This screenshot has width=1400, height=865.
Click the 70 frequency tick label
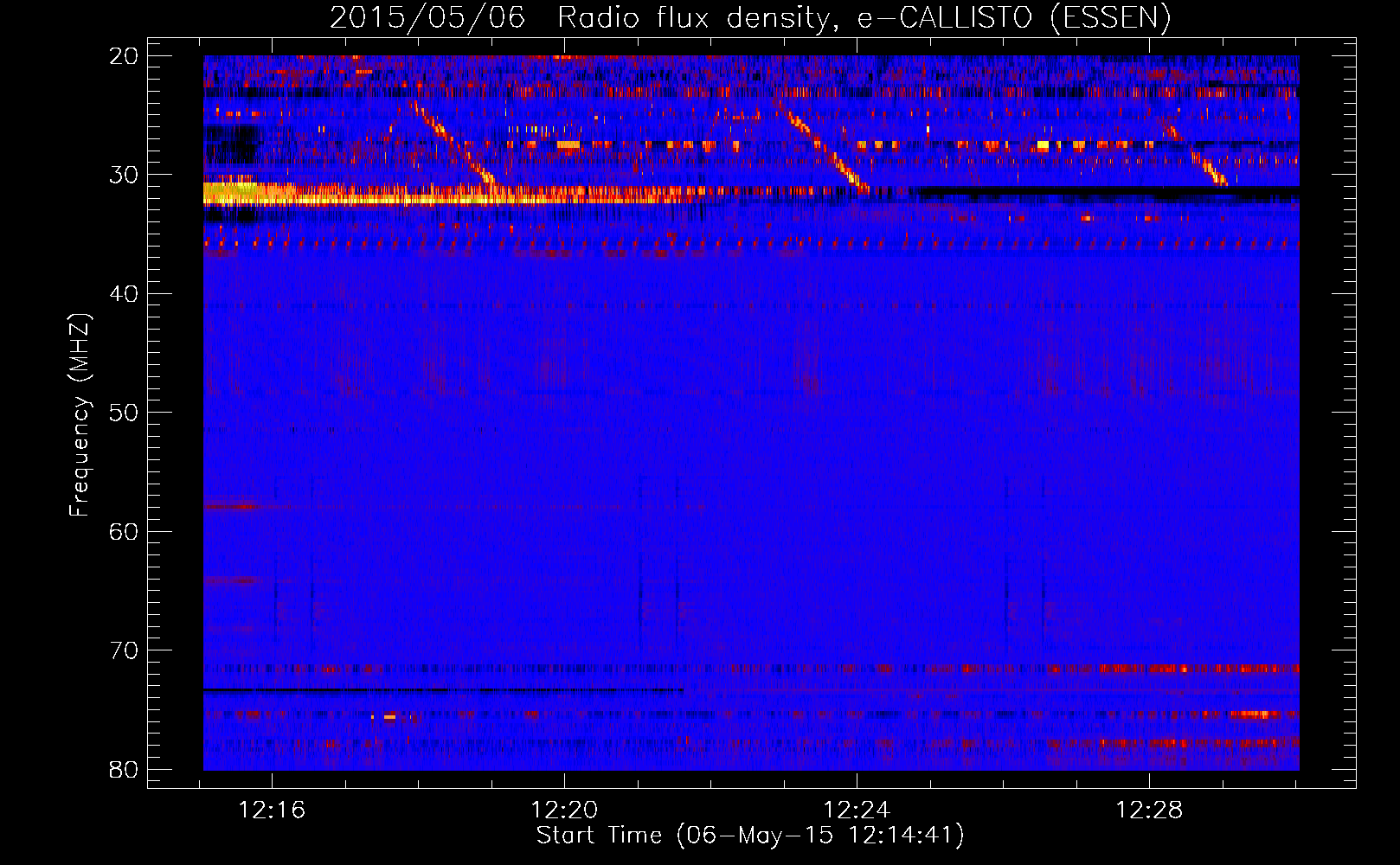(124, 650)
